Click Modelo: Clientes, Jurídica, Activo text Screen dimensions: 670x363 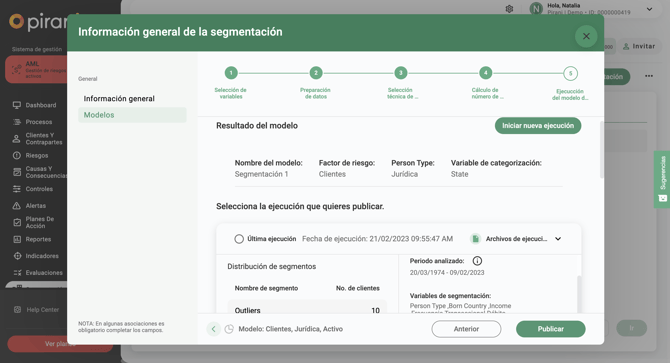[x=291, y=329]
